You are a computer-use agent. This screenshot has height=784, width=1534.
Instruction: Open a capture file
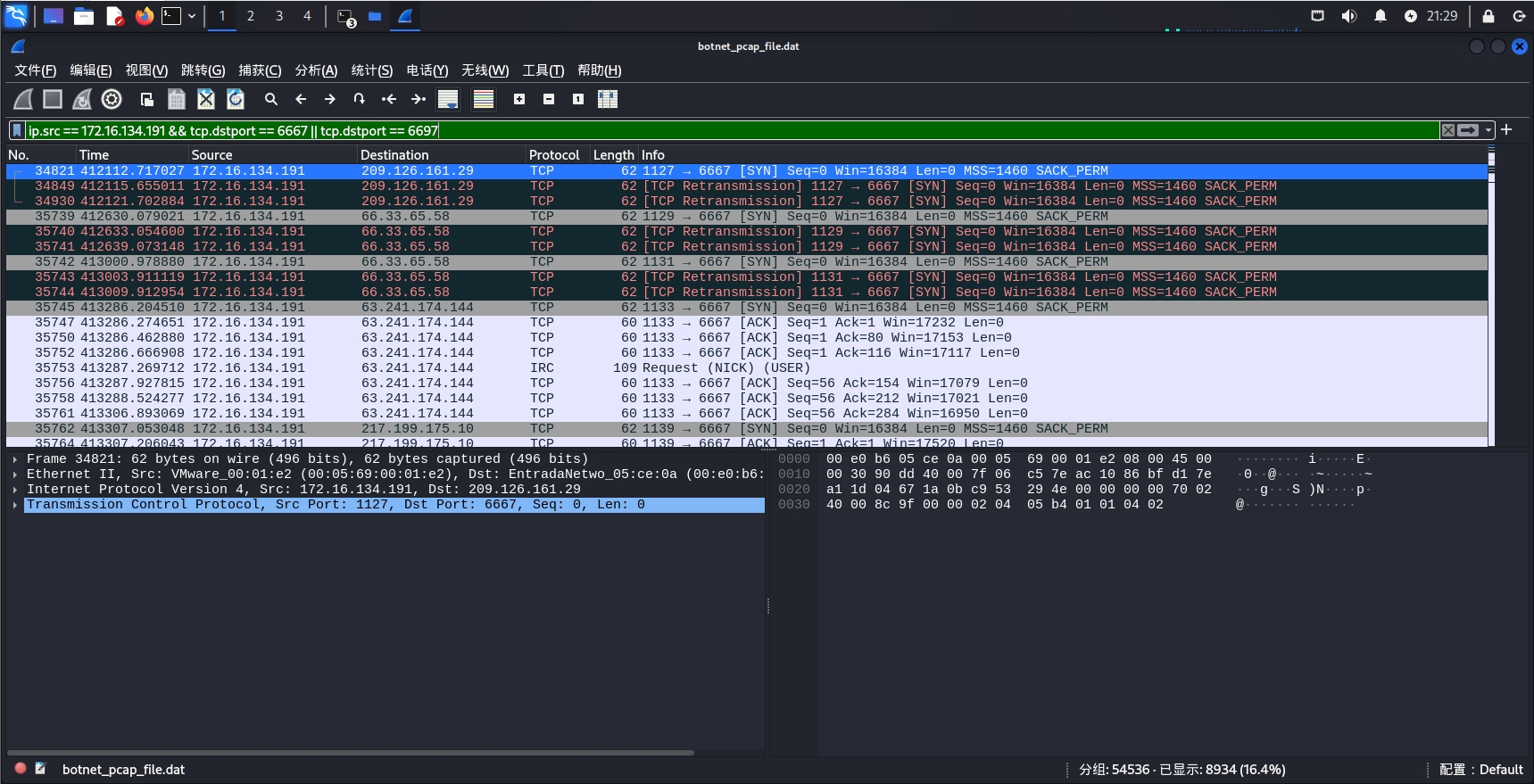[x=147, y=99]
